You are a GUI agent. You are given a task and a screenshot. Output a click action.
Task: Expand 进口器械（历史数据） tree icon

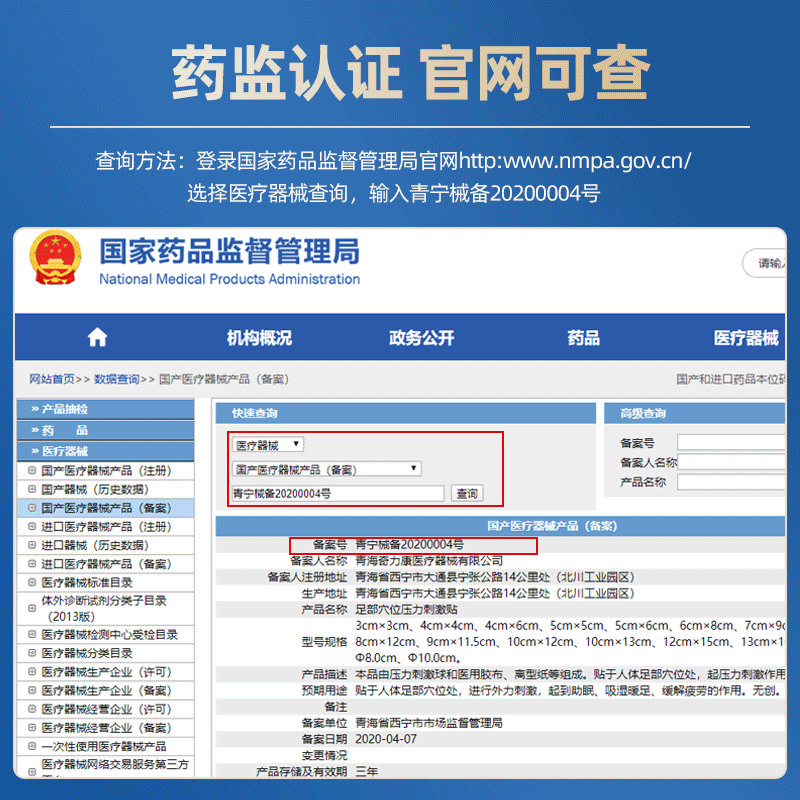(32, 545)
